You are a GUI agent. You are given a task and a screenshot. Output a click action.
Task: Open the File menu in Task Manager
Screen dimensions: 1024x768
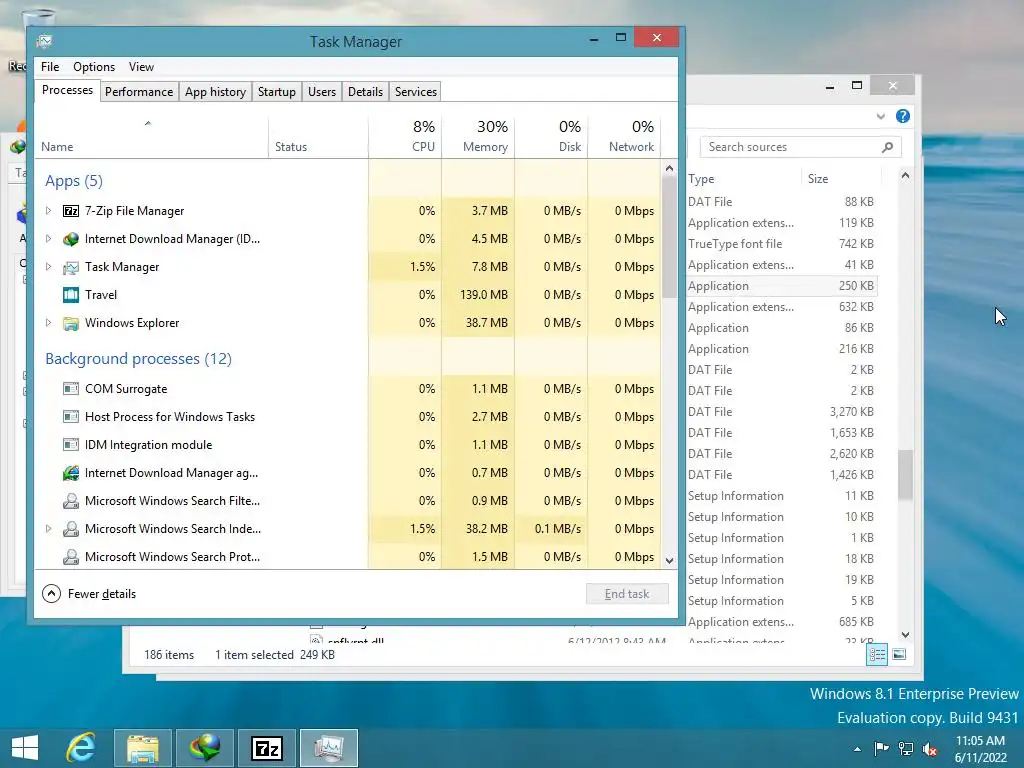tap(50, 67)
